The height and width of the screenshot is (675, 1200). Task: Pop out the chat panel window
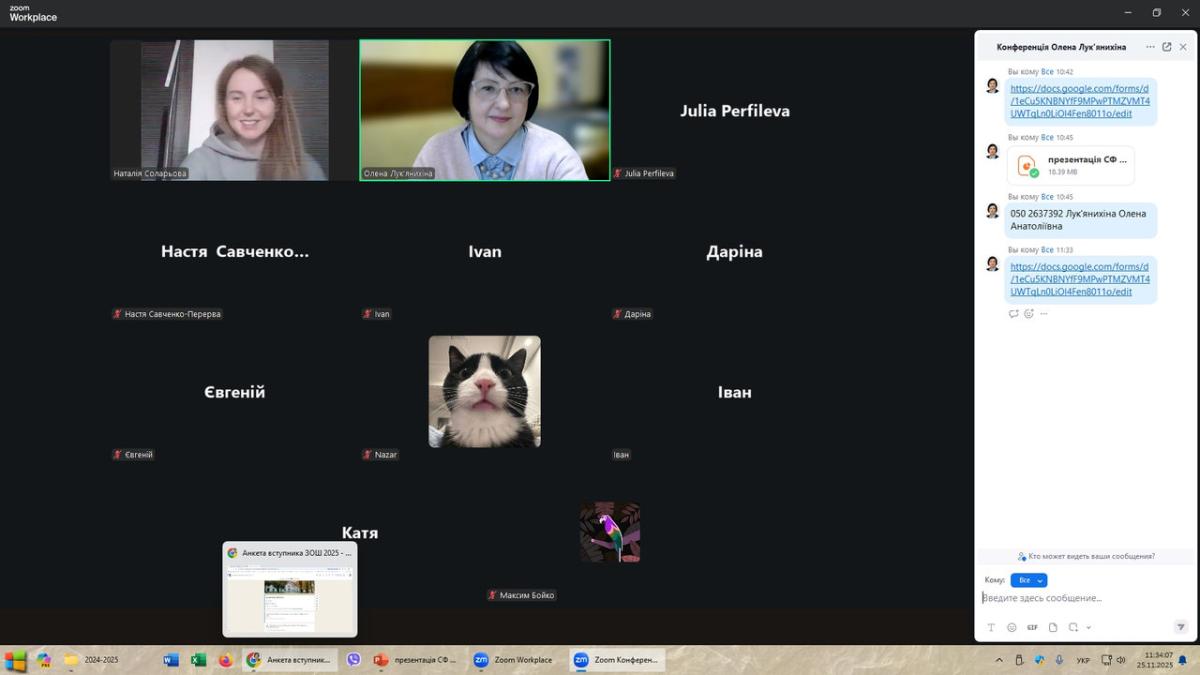(x=1166, y=47)
